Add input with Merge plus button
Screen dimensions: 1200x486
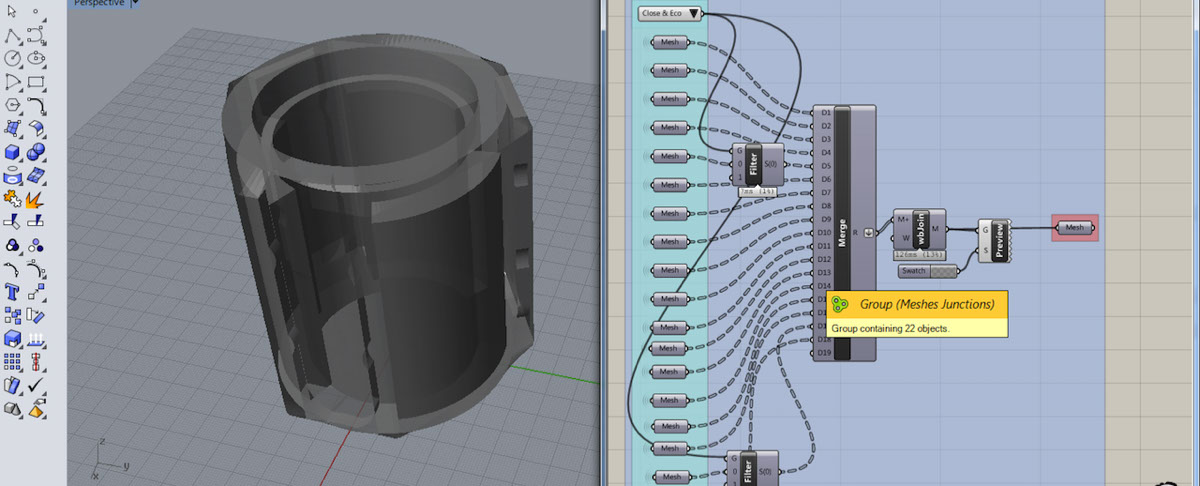tap(868, 233)
